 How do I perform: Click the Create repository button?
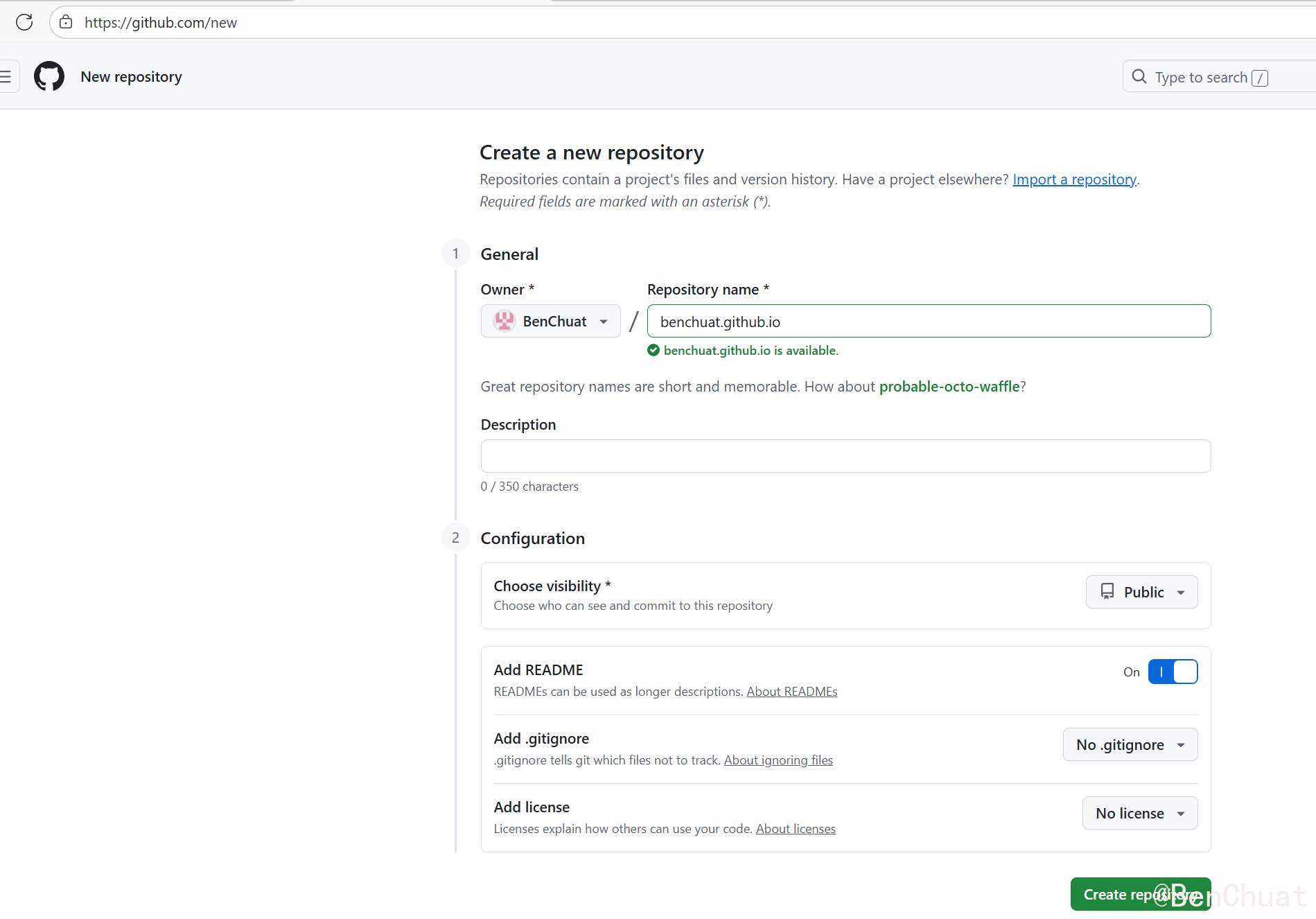pos(1140,894)
